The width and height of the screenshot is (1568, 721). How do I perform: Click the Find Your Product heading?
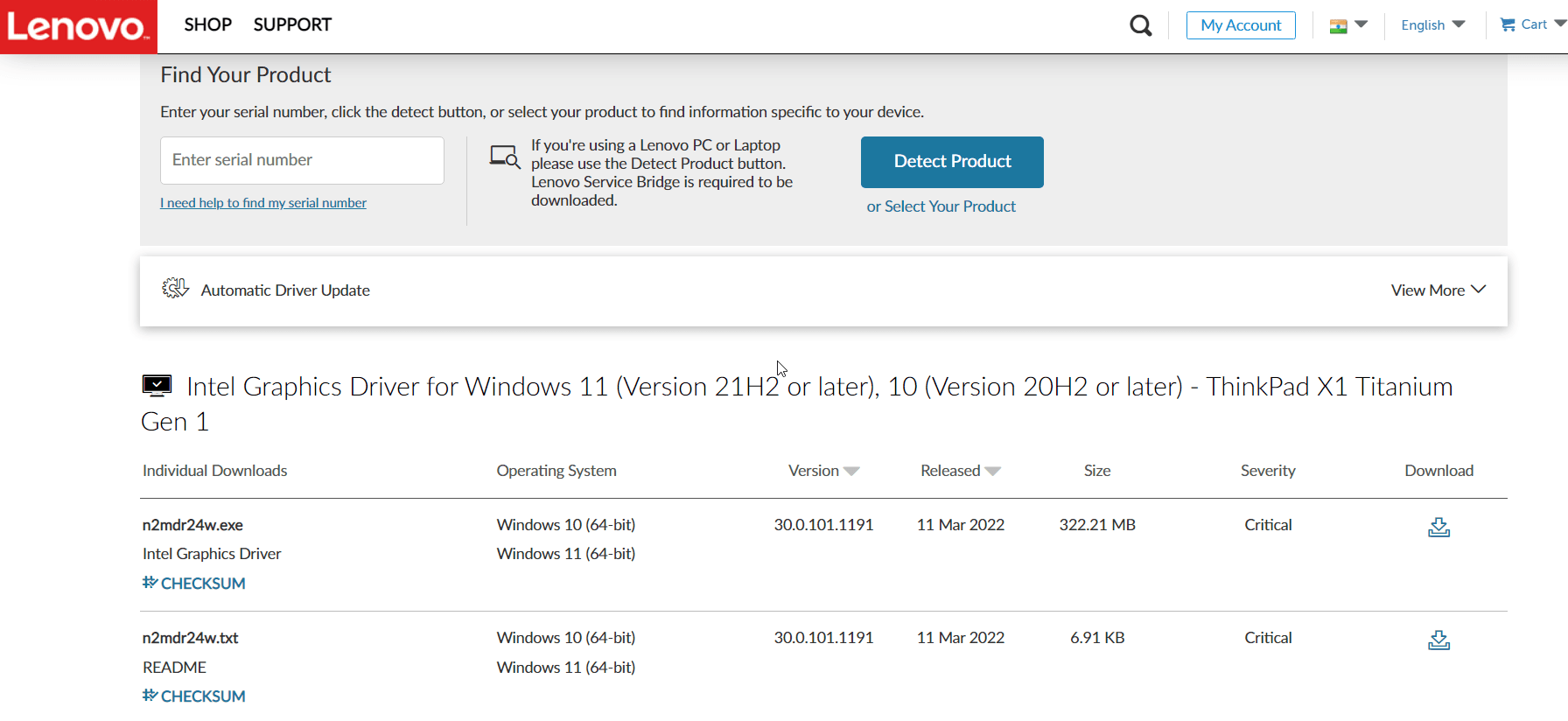click(246, 75)
